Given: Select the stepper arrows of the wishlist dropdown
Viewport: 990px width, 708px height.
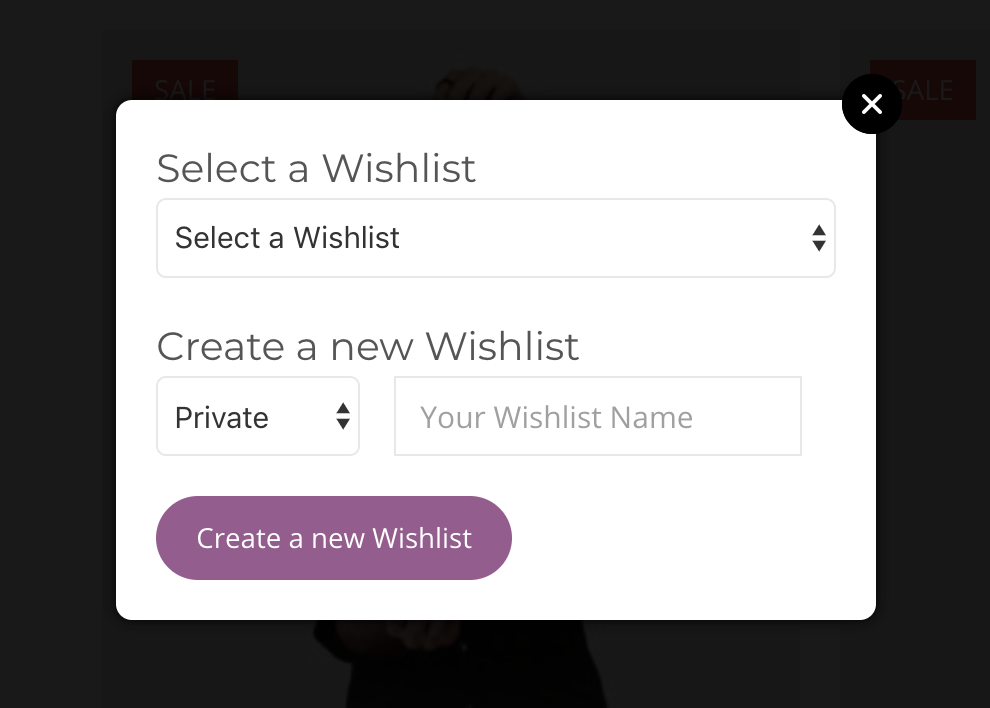Looking at the screenshot, I should [819, 238].
